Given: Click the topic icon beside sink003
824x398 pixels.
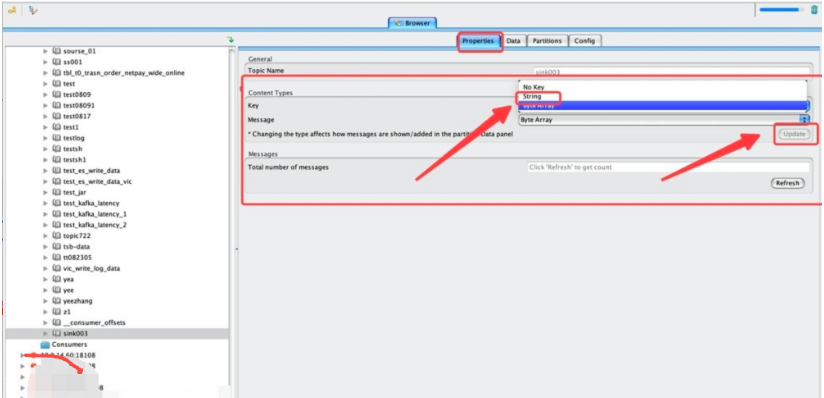Looking at the screenshot, I should click(x=57, y=333).
